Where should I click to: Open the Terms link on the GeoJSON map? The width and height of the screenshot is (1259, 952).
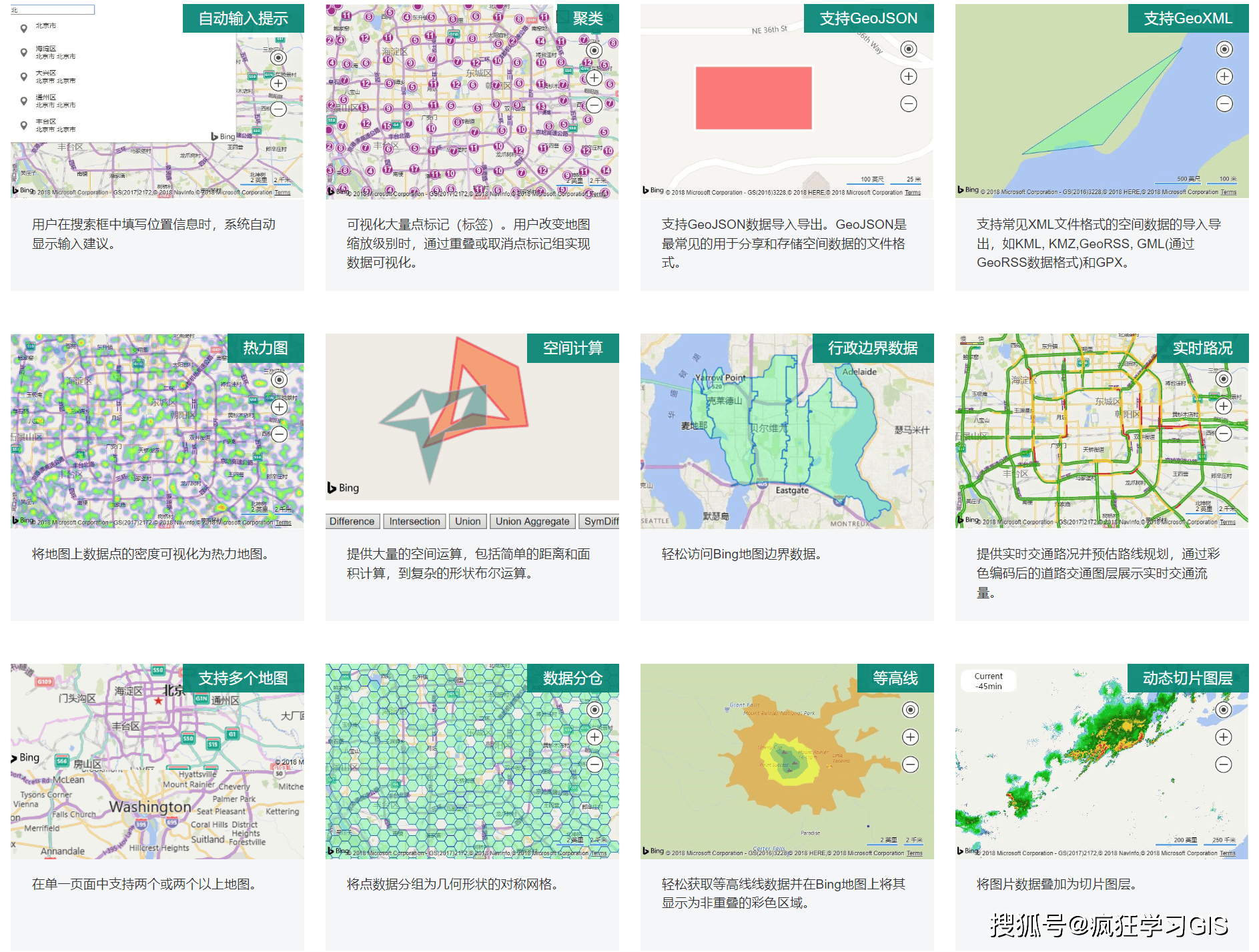point(913,193)
